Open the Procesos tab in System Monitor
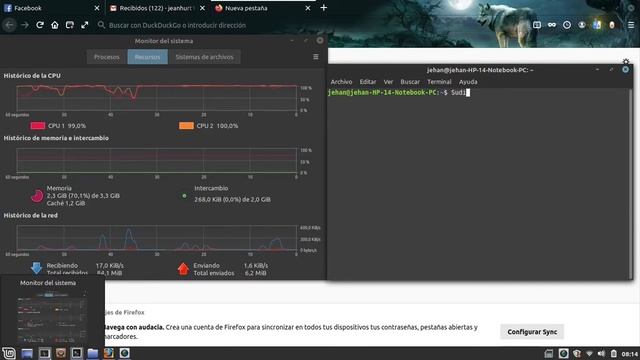The width and height of the screenshot is (640, 360). pos(107,57)
